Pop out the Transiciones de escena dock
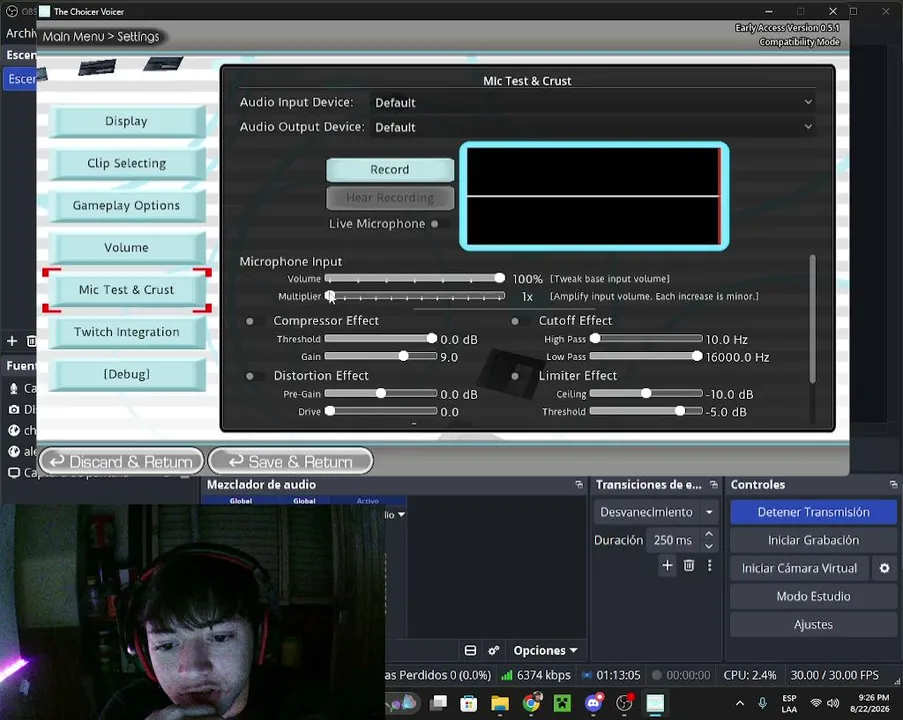 714,485
